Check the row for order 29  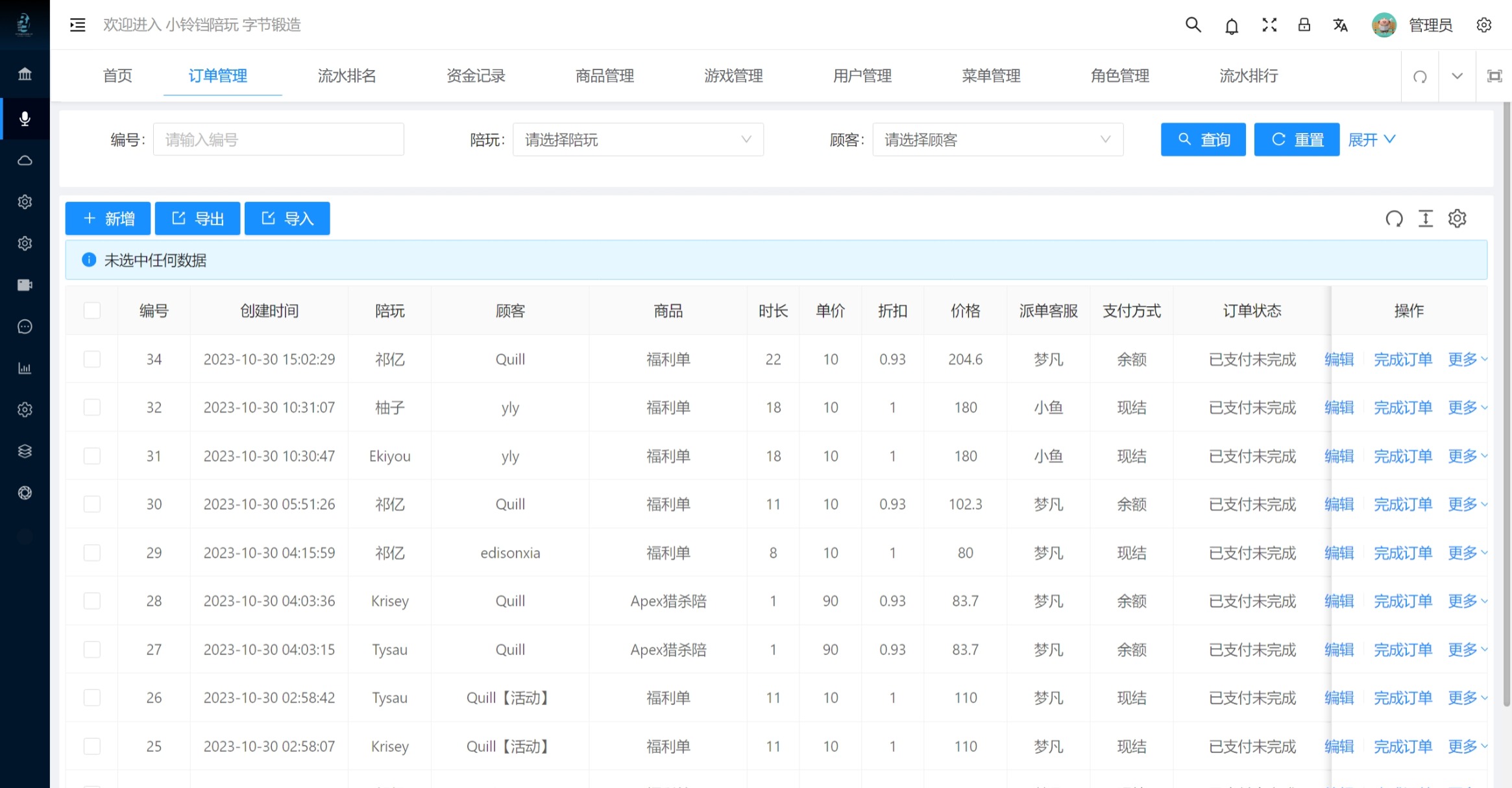point(92,553)
